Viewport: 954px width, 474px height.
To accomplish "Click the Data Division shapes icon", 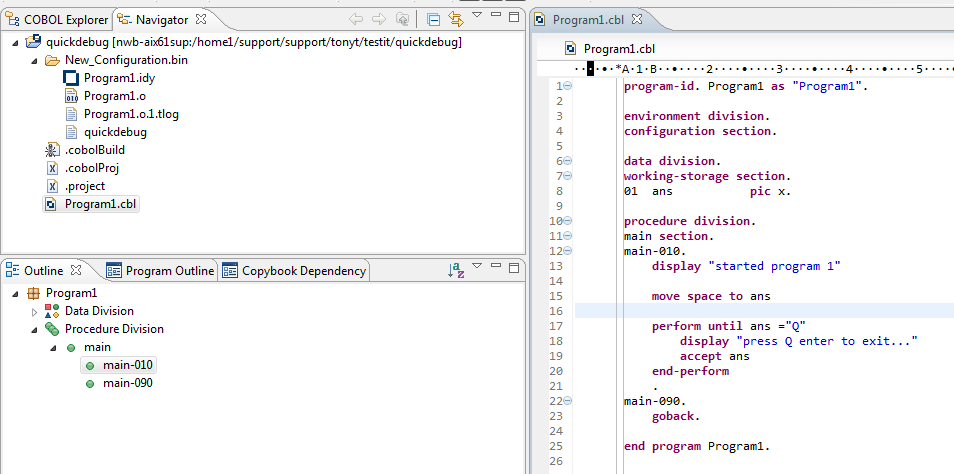I will (52, 311).
